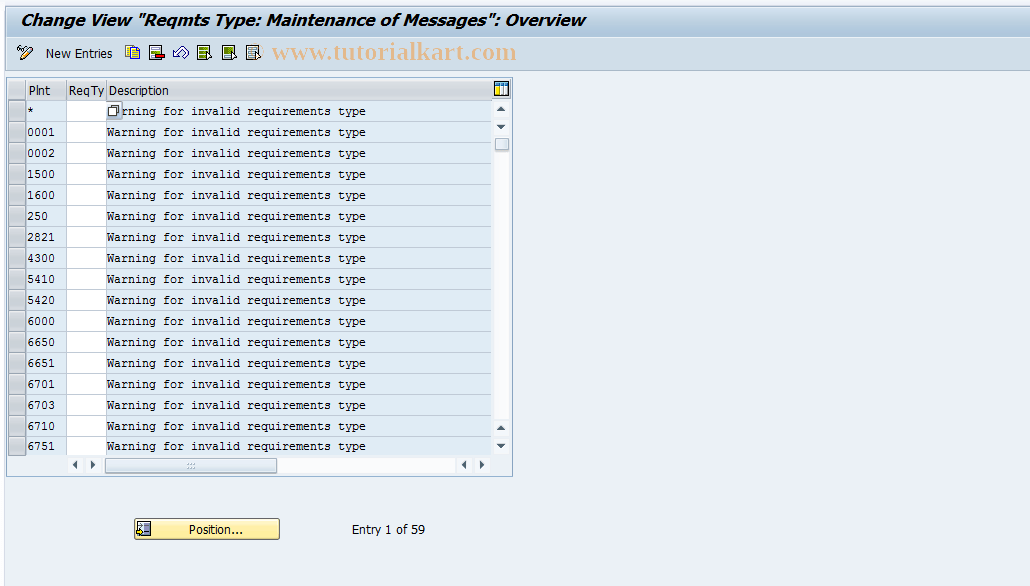
Task: Open the table configuration icon above the scrollbar
Action: tap(501, 88)
